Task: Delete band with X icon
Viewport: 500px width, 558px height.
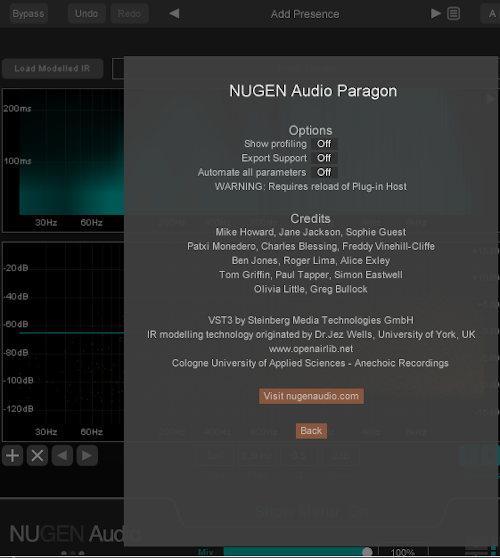Action: 37,456
